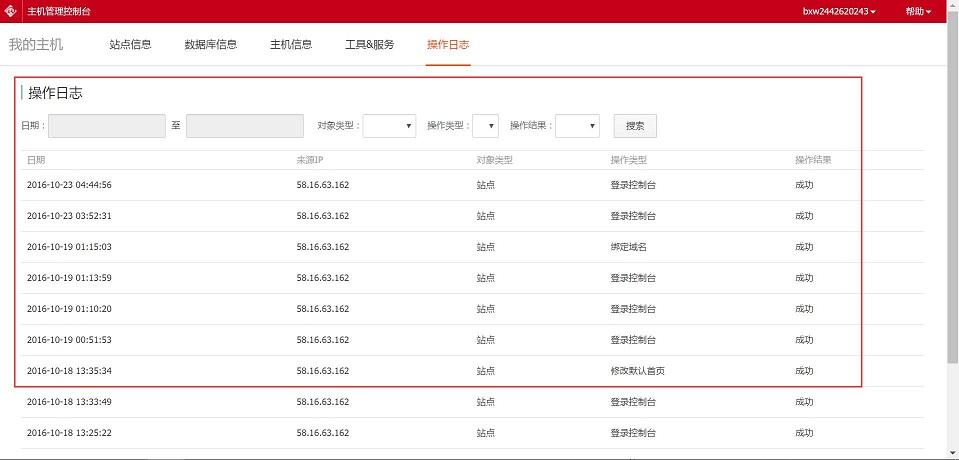Viewport: 959px width, 460px height.
Task: Click the end date input field
Action: tap(245, 126)
